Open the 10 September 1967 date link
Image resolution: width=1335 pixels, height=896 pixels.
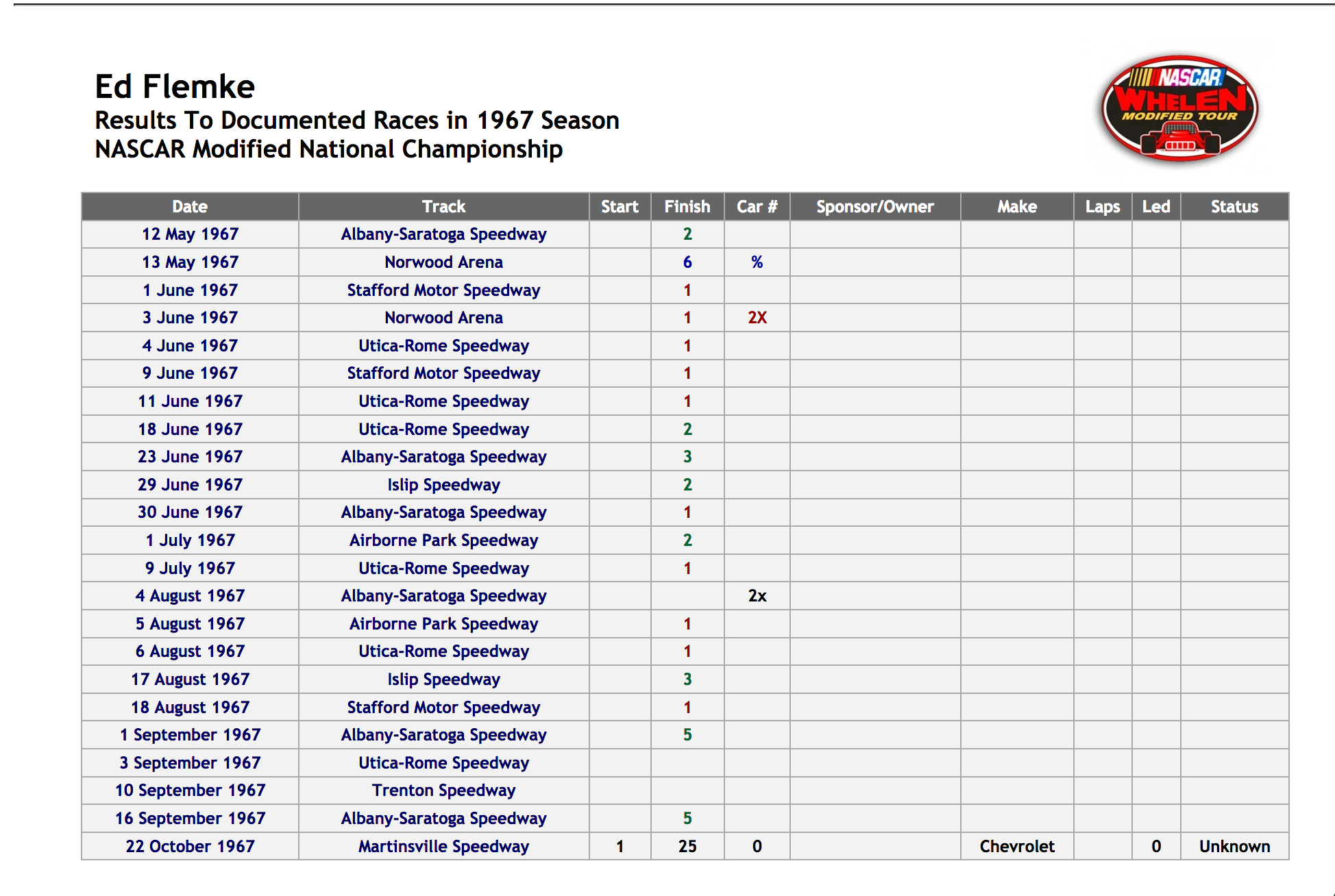point(190,791)
